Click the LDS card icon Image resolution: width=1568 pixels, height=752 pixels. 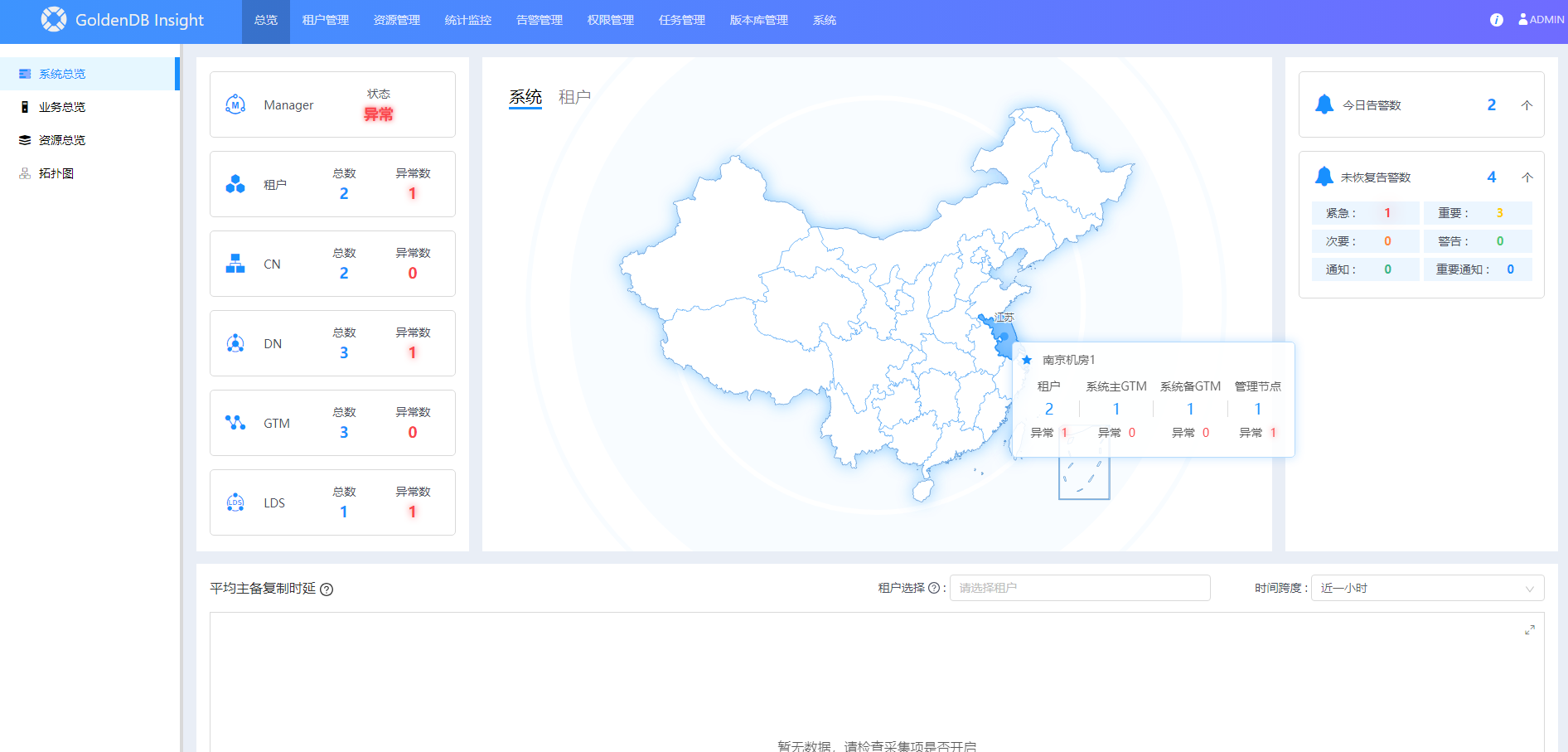pyautogui.click(x=235, y=502)
